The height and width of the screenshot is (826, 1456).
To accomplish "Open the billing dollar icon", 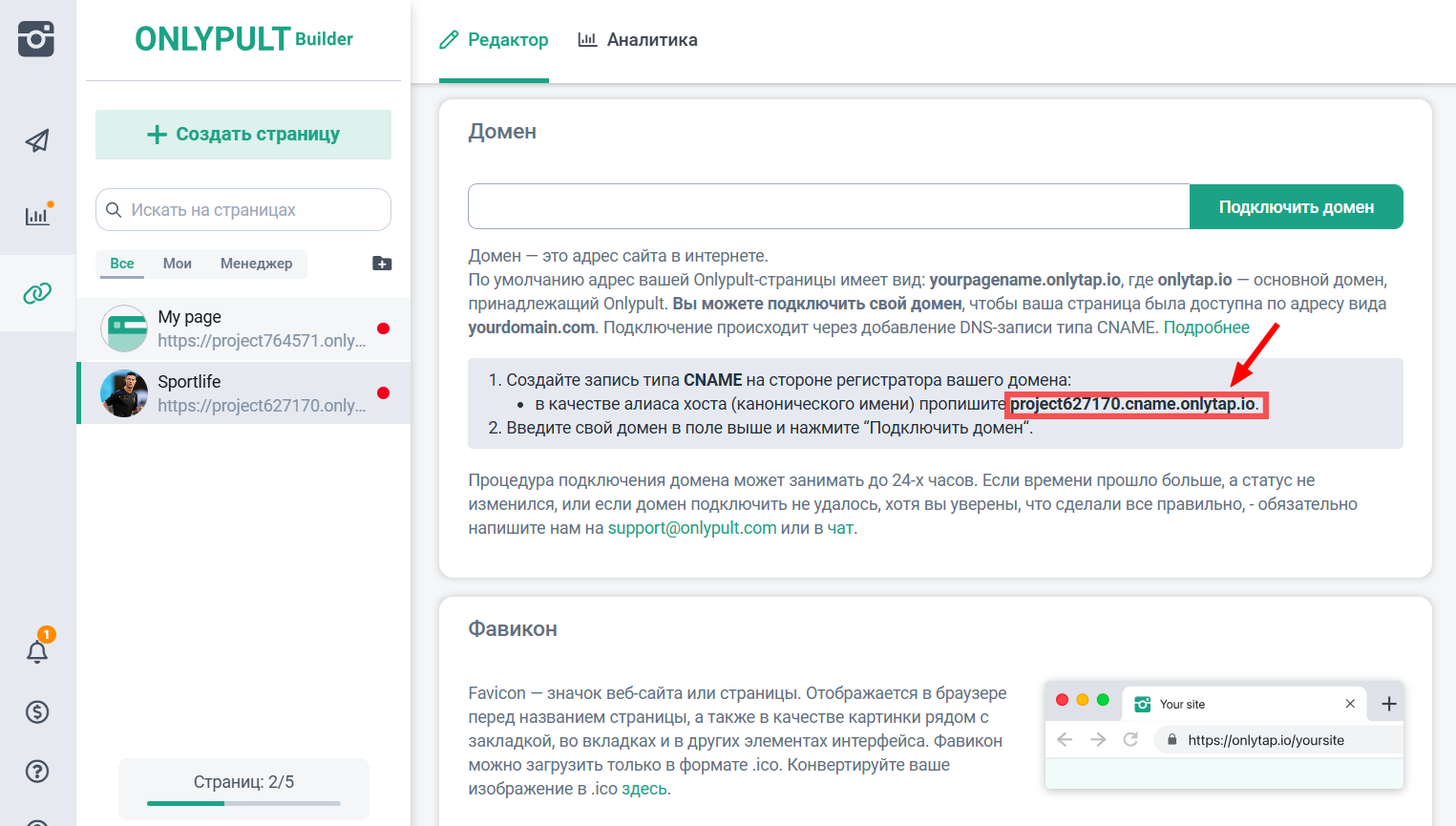I will [37, 711].
